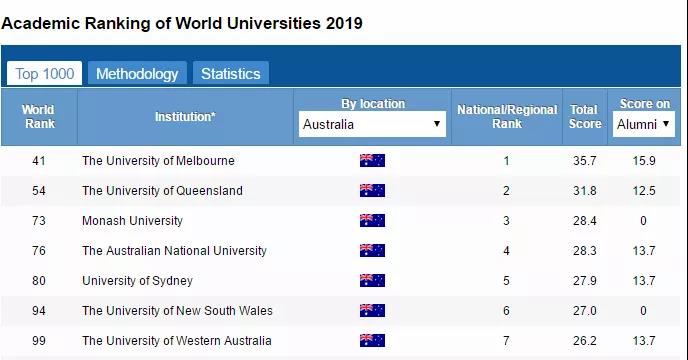Switch to the Methodology tab
Viewport: 688px width, 360px height.
click(x=137, y=73)
